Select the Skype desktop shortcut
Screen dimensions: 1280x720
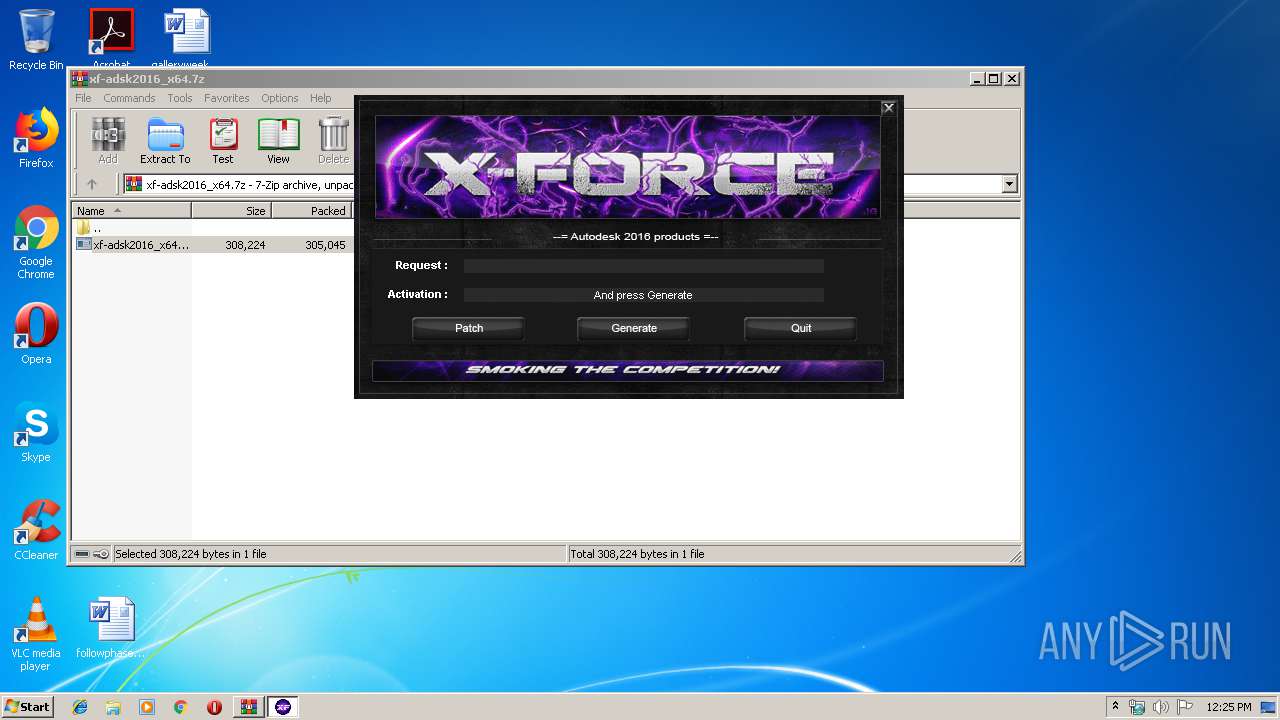click(36, 432)
